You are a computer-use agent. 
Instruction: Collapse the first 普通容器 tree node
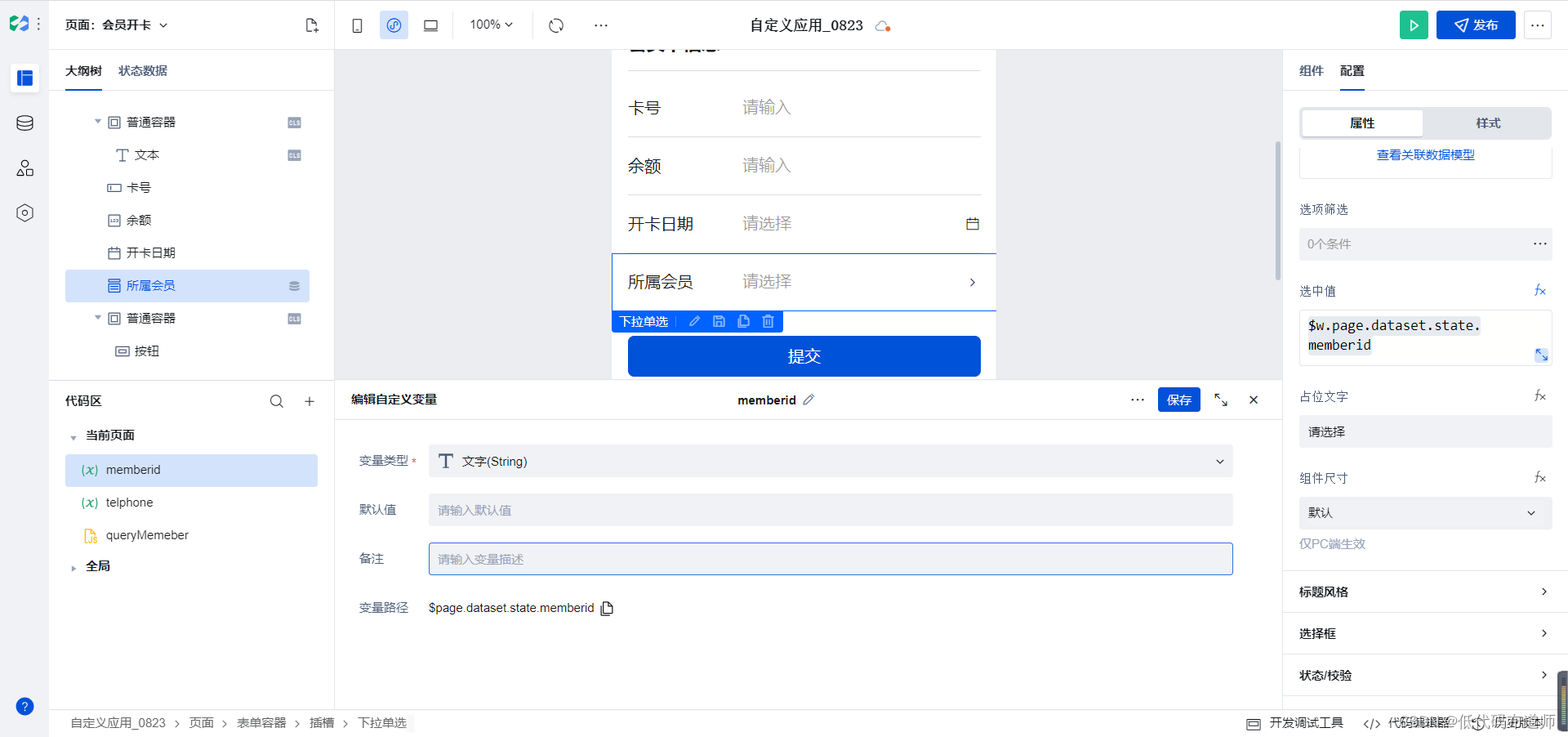(98, 122)
